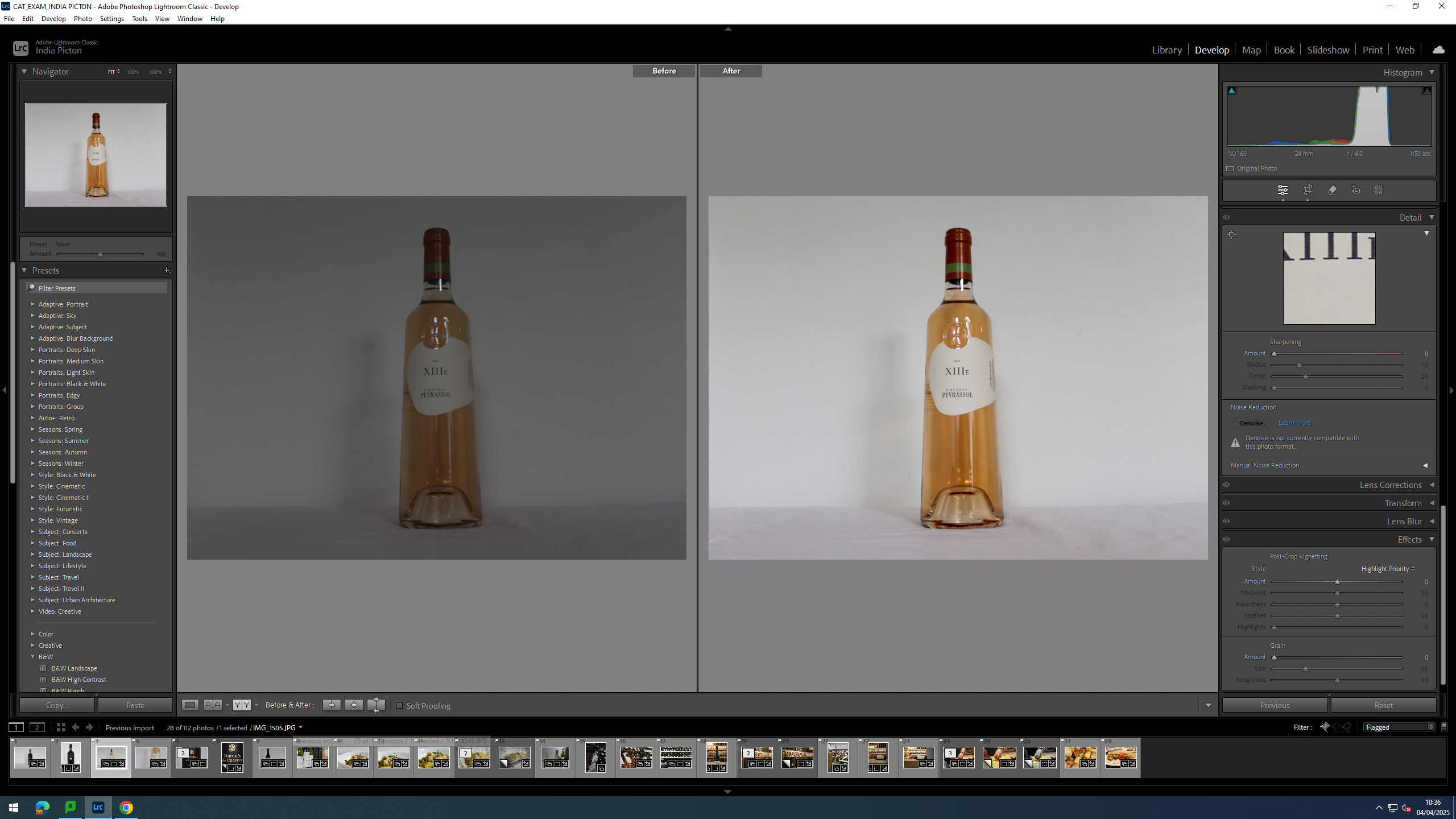Toggle Lens Blur panel eye switch

[x=1227, y=522]
